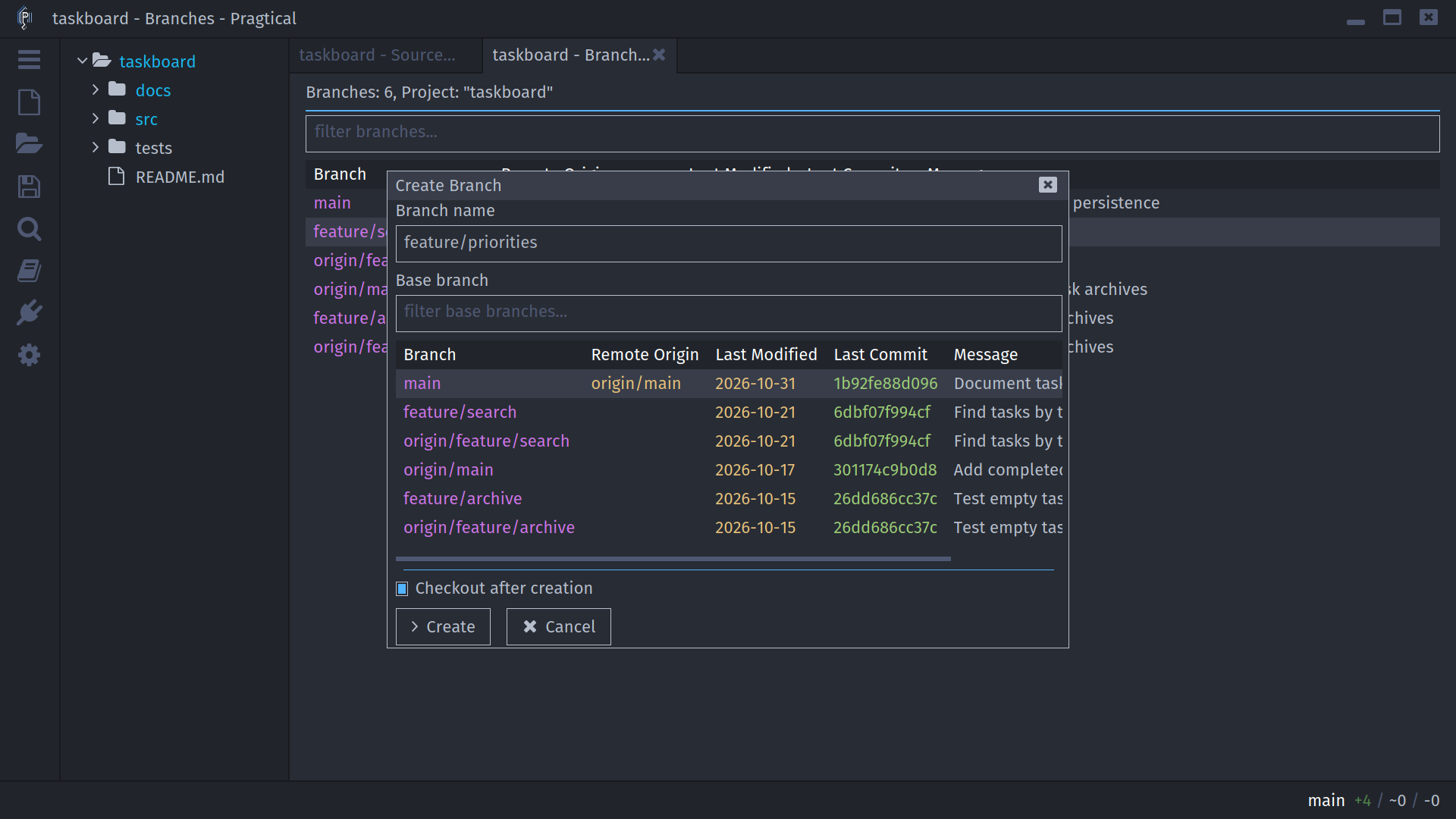
Task: Open the hamburger menu icon
Action: [x=29, y=59]
